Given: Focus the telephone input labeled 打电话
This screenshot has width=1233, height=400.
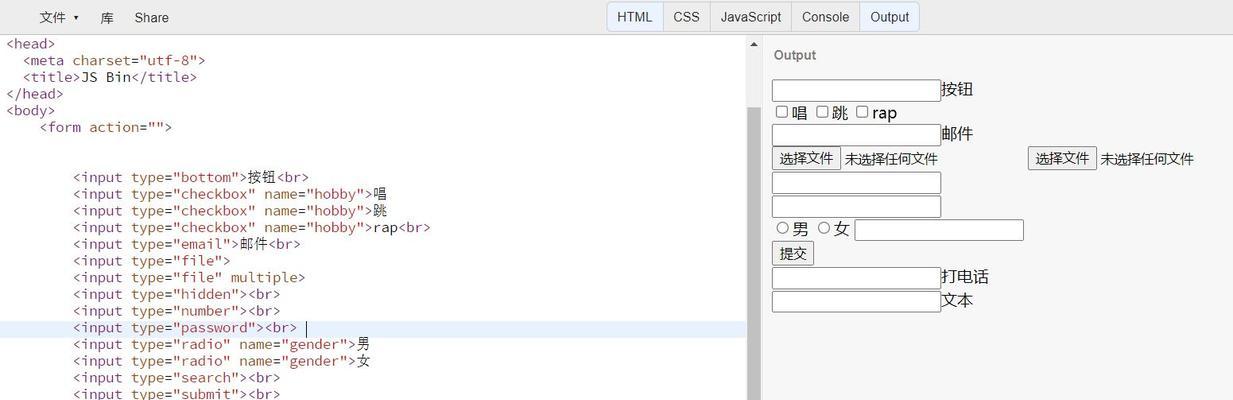Looking at the screenshot, I should point(856,278).
